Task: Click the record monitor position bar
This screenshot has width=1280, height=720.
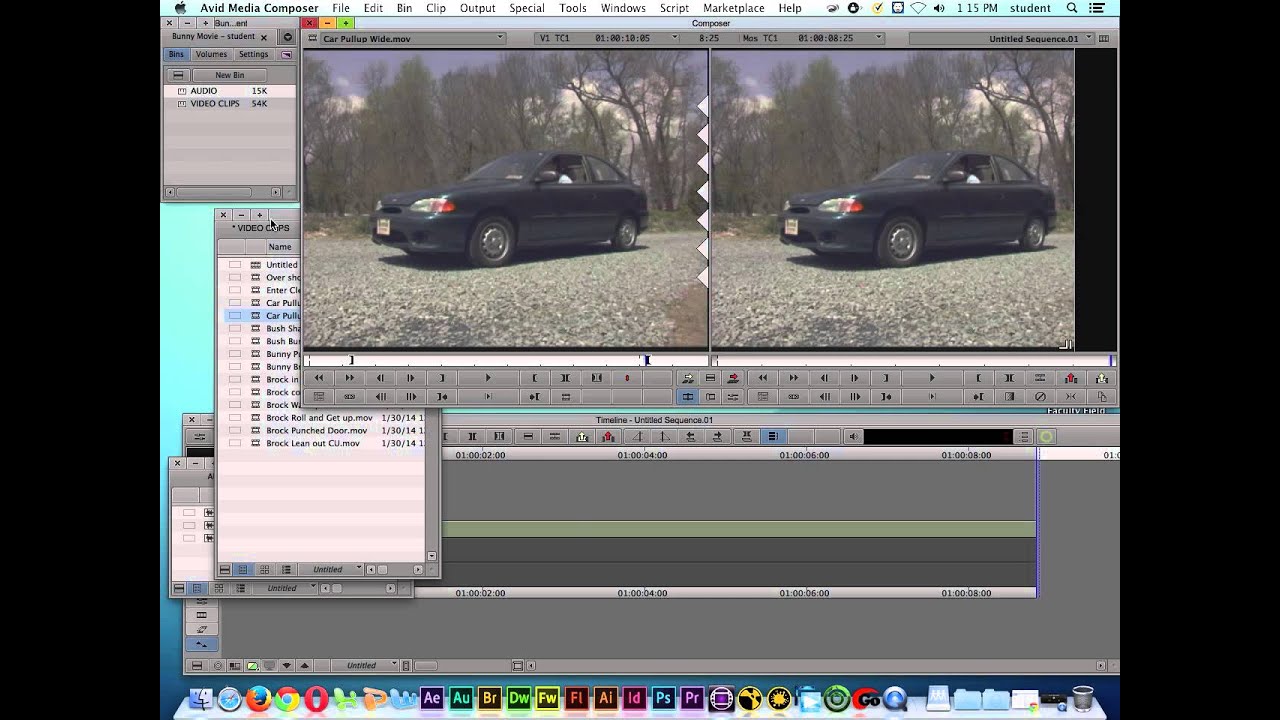Action: [913, 360]
